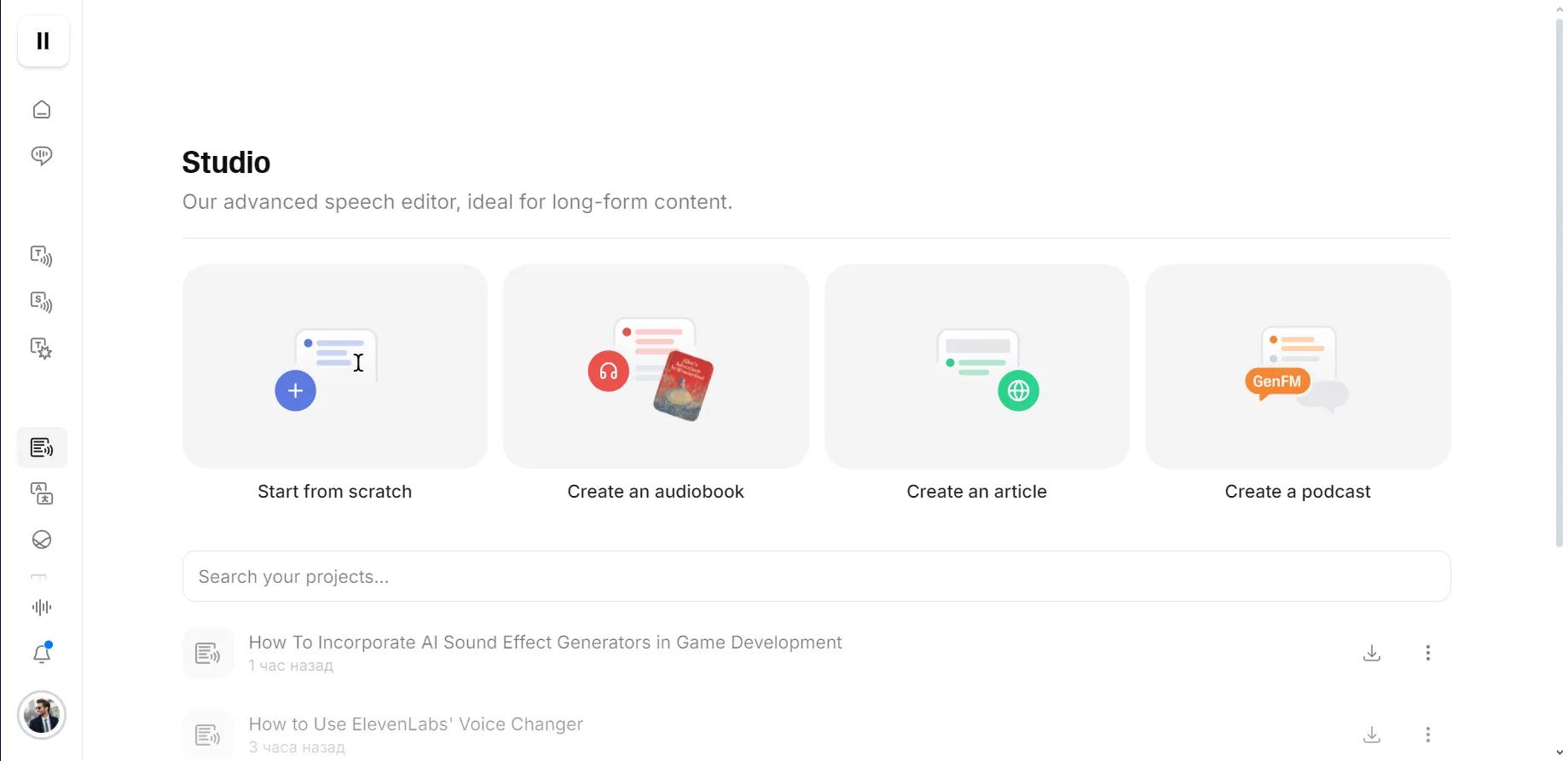This screenshot has height=761, width=1568.
Task: Open the user profile avatar menu
Action: (x=42, y=715)
